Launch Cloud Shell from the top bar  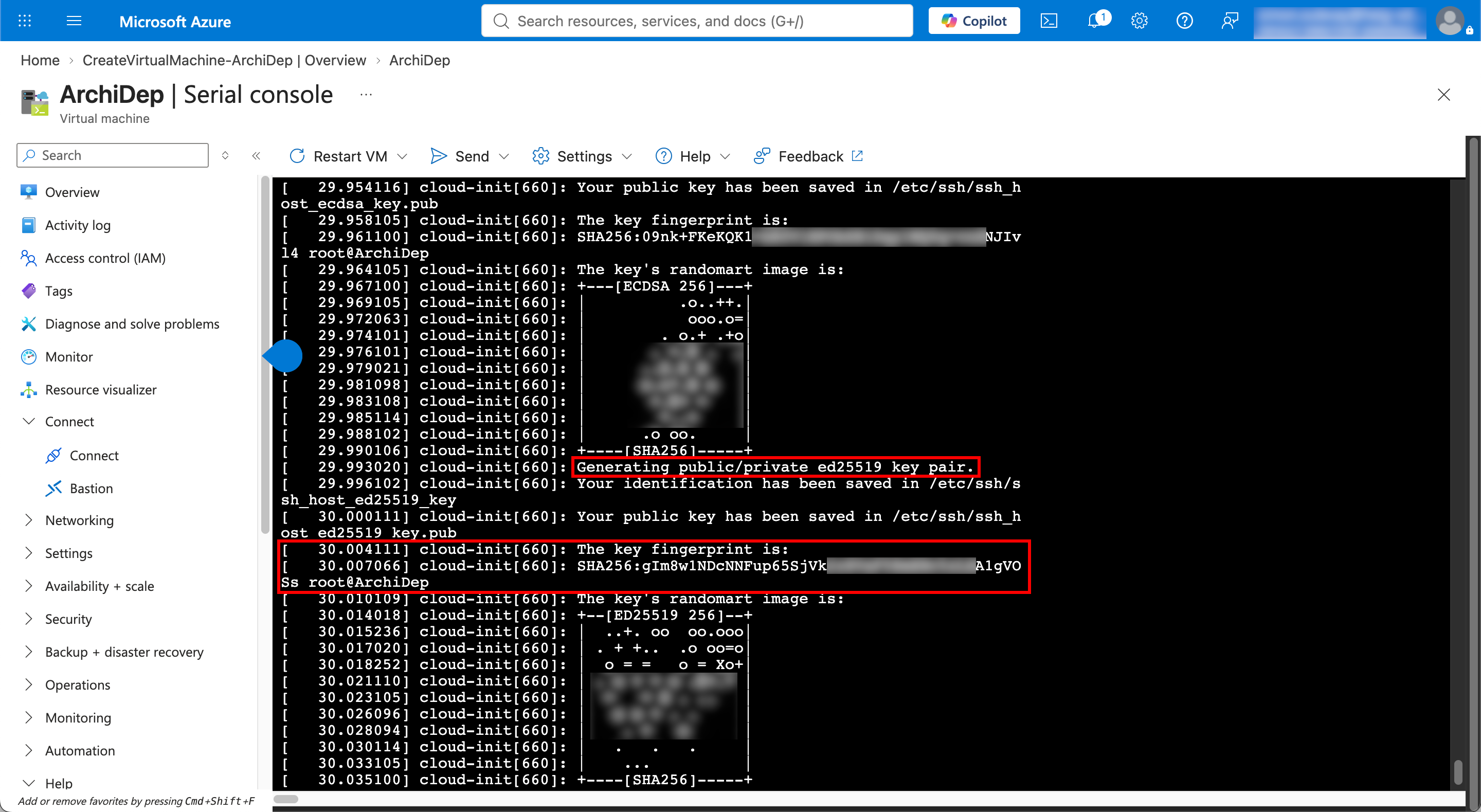click(x=1049, y=21)
